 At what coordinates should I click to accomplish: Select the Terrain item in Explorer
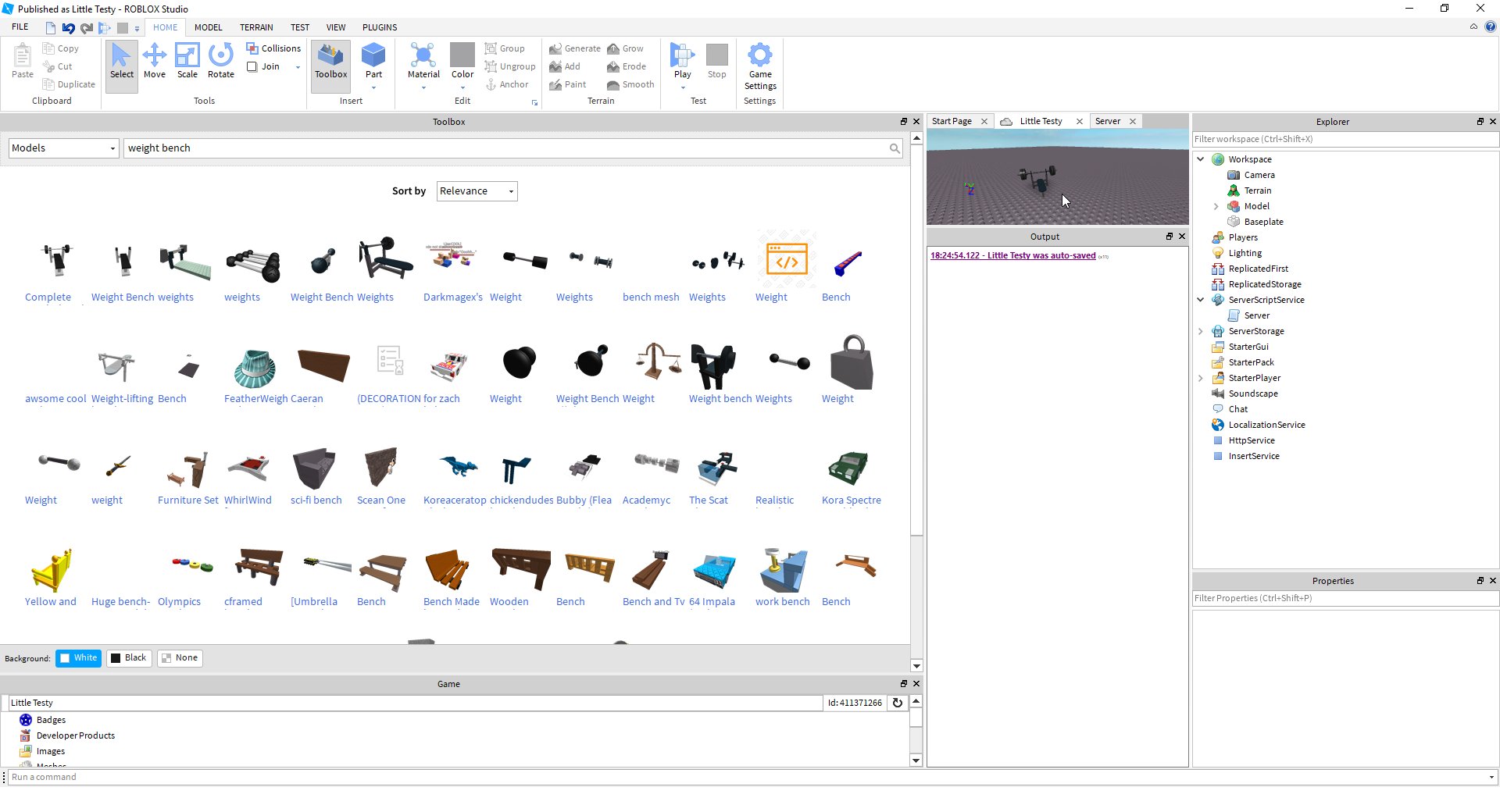click(1257, 191)
